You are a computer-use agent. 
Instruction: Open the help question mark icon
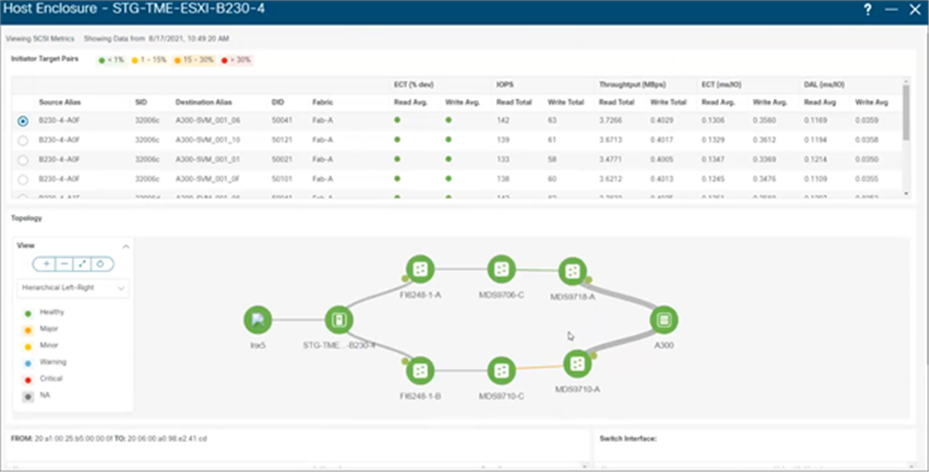point(867,9)
